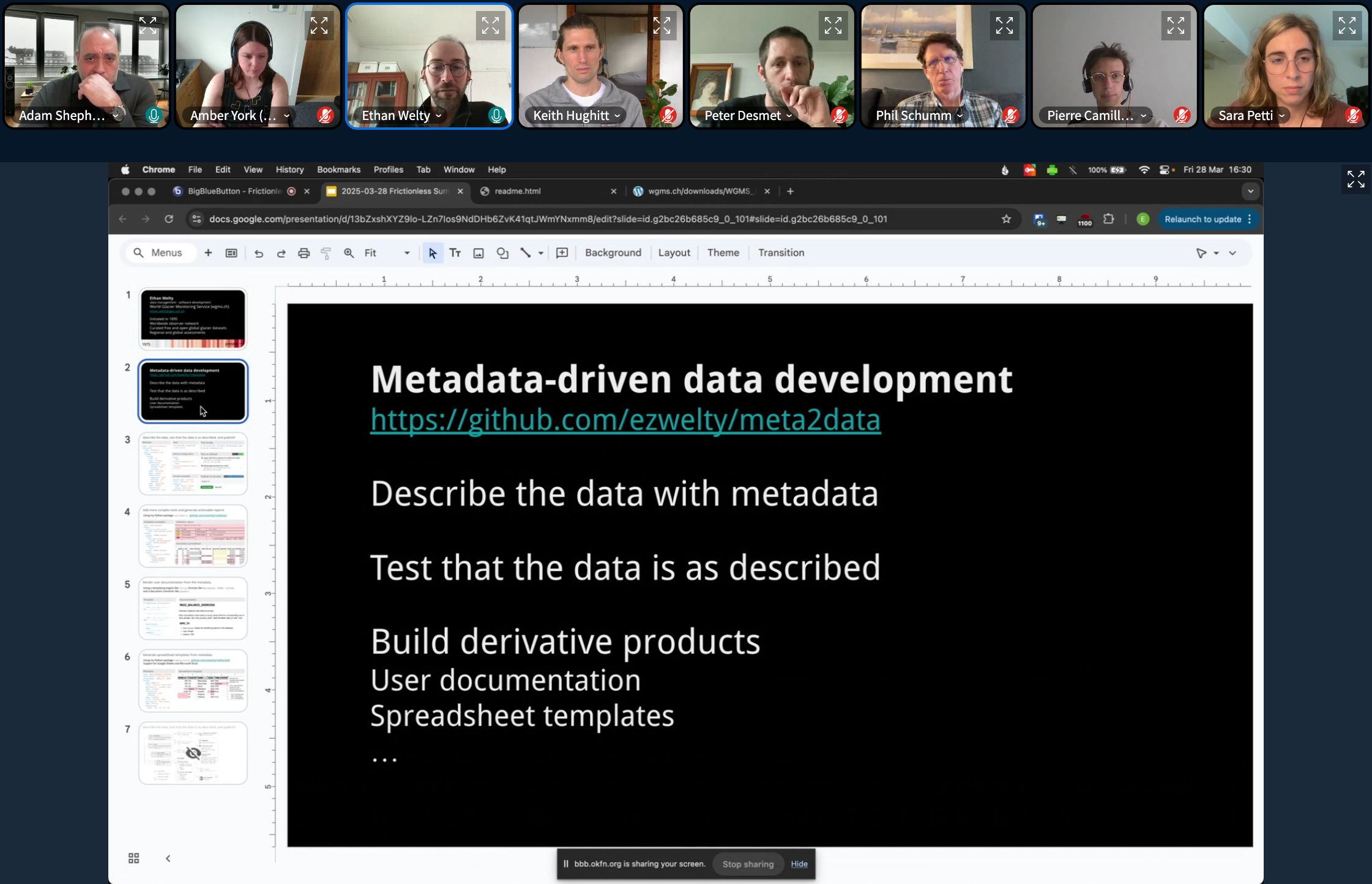
Task: Open the Apple menu
Action: [x=125, y=170]
